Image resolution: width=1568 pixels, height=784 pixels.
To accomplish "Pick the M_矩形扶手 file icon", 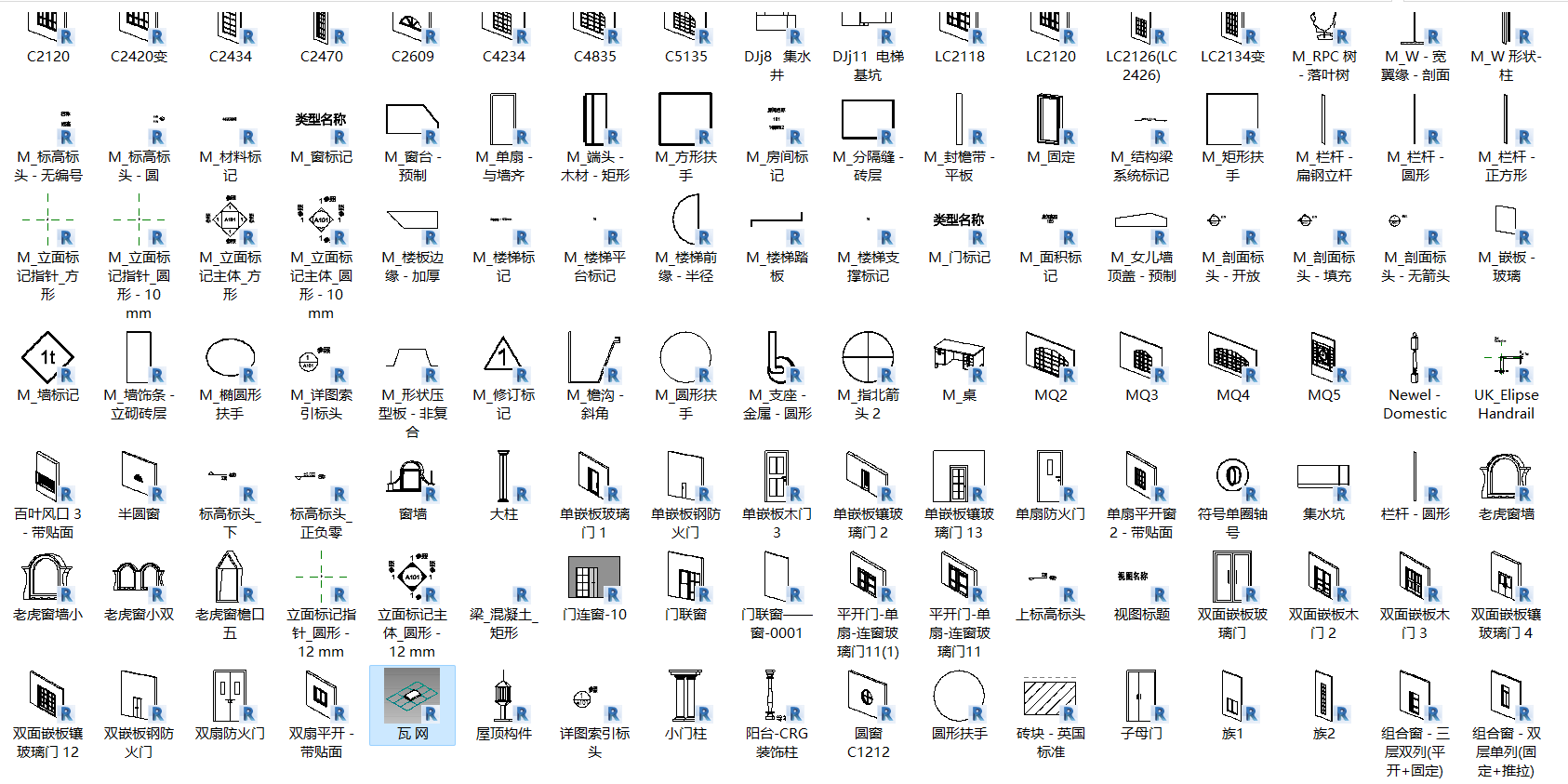I will click(1232, 119).
